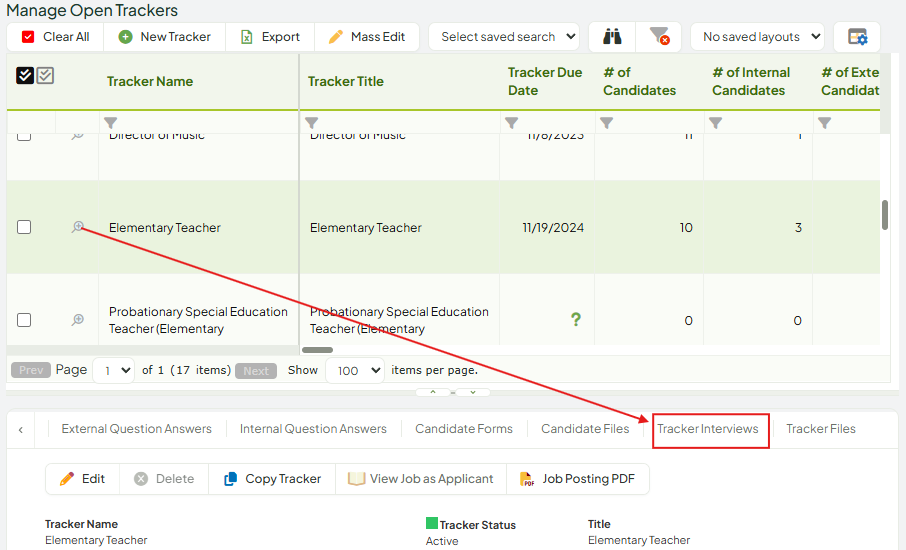The height and width of the screenshot is (550, 906).
Task: Click the grayed Delete button
Action: (x=164, y=479)
